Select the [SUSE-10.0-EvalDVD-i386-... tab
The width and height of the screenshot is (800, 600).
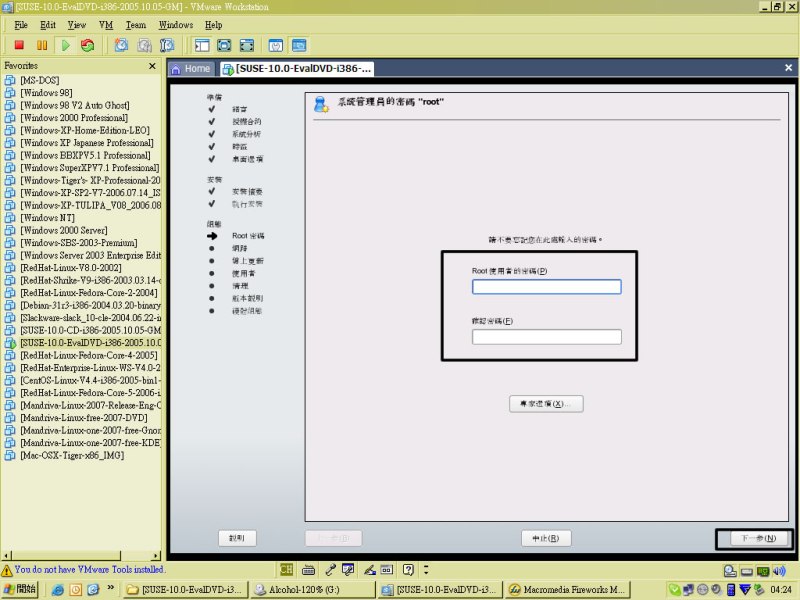pyautogui.click(x=297, y=68)
